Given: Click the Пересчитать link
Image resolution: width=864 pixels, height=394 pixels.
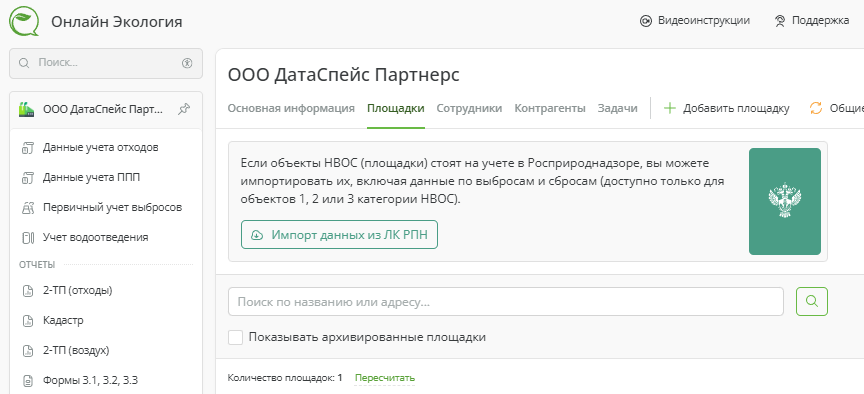Looking at the screenshot, I should pyautogui.click(x=385, y=378).
